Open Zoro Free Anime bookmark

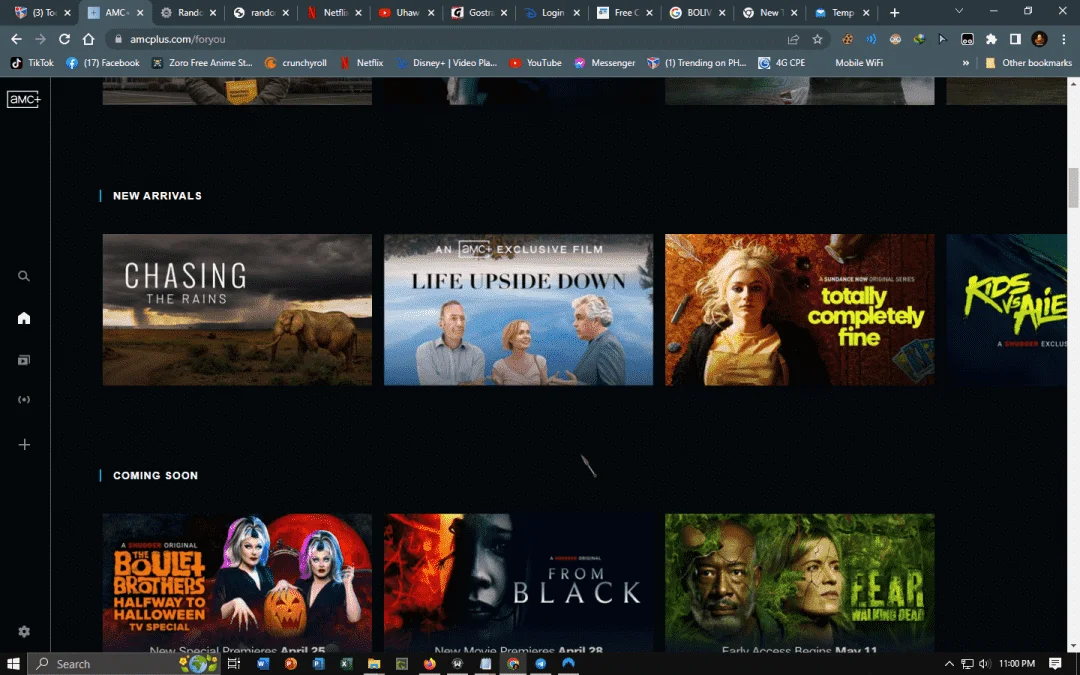[202, 63]
